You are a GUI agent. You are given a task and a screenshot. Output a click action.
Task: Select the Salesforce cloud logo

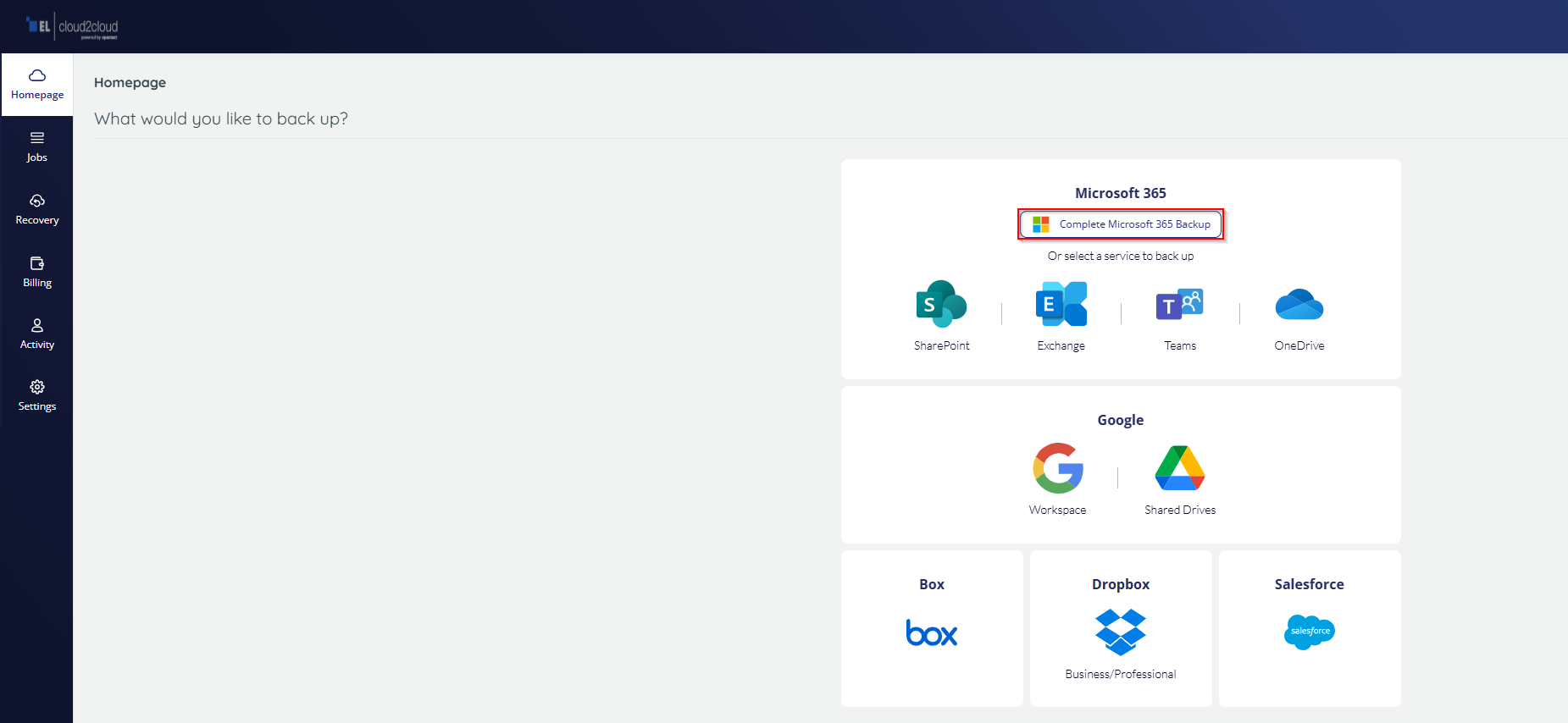(1309, 632)
